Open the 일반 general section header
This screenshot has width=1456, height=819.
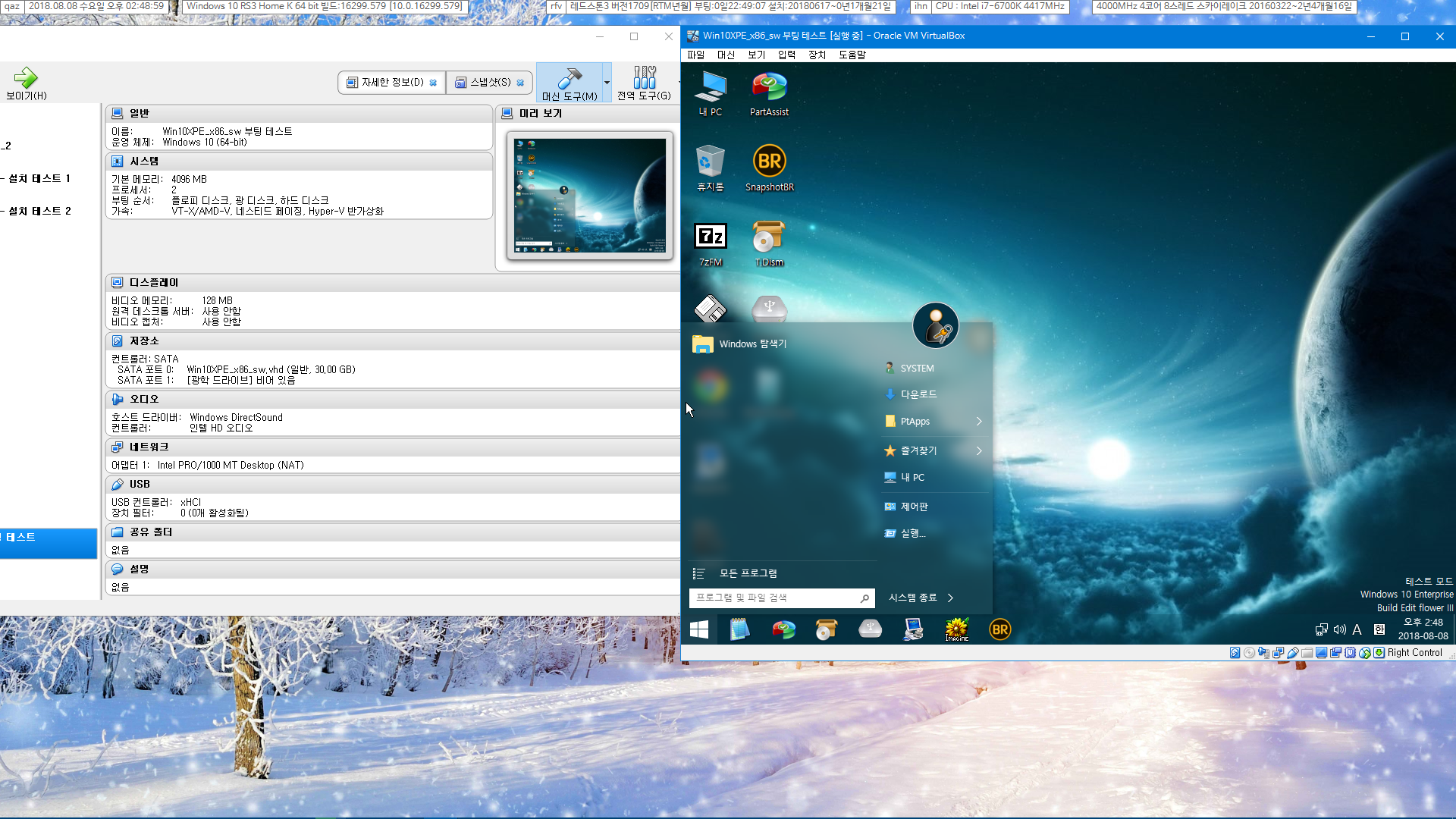click(x=299, y=113)
